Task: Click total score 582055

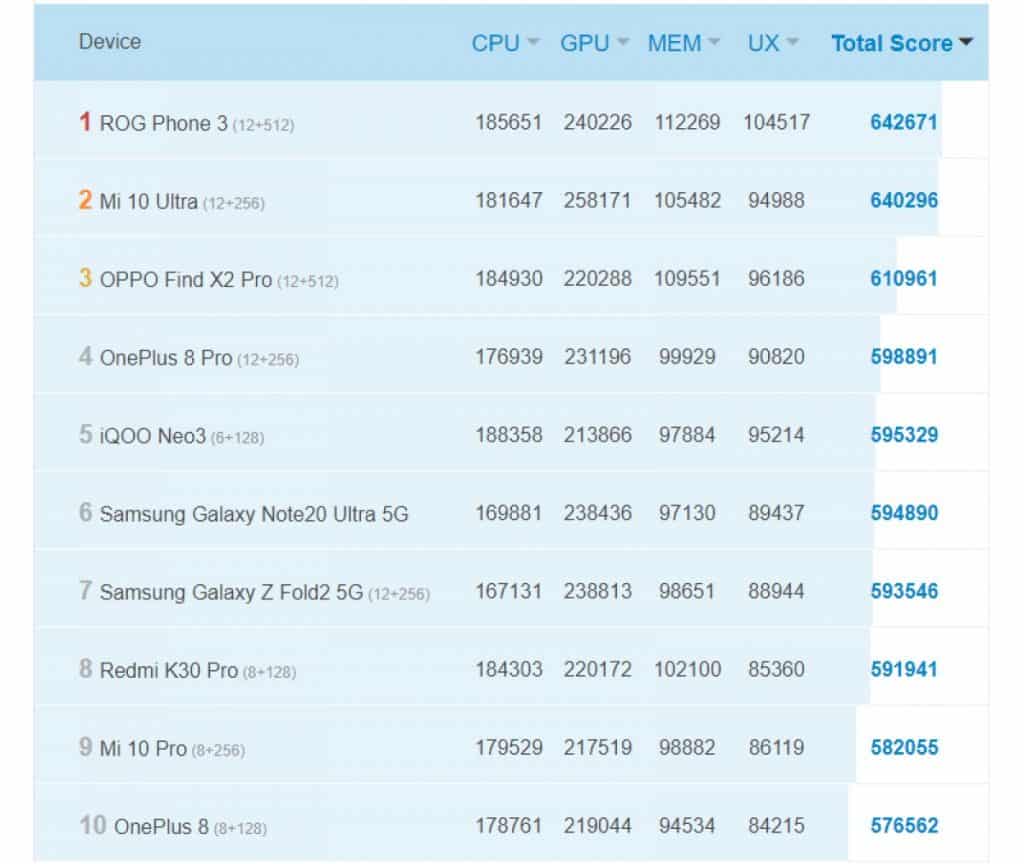Action: coord(904,748)
